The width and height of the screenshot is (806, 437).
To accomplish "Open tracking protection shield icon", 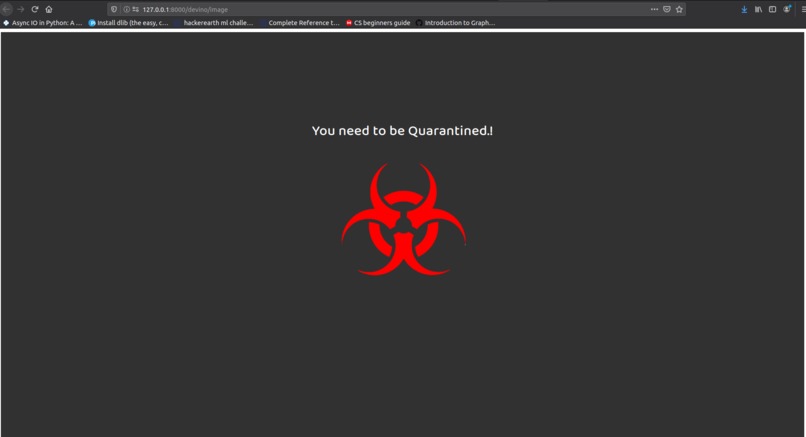I will tap(114, 9).
